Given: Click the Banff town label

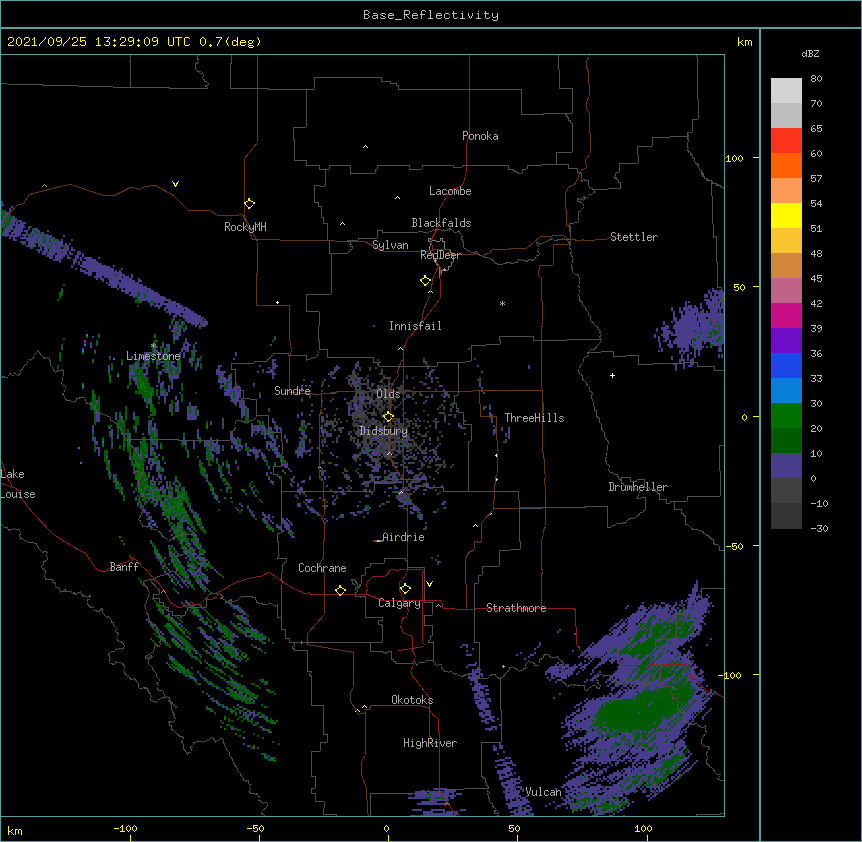Looking at the screenshot, I should [124, 567].
